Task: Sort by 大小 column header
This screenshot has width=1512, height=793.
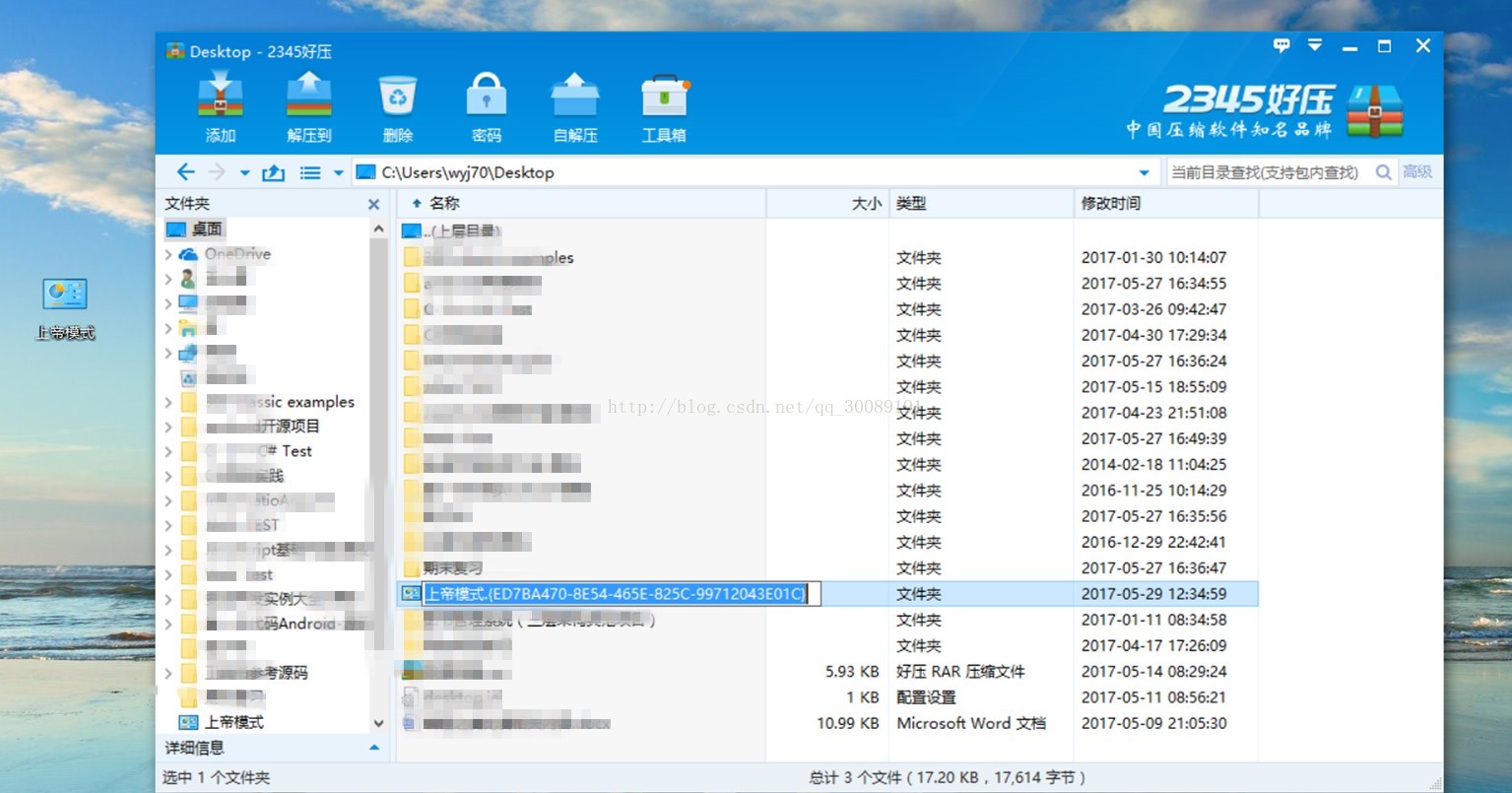Action: tap(827, 203)
